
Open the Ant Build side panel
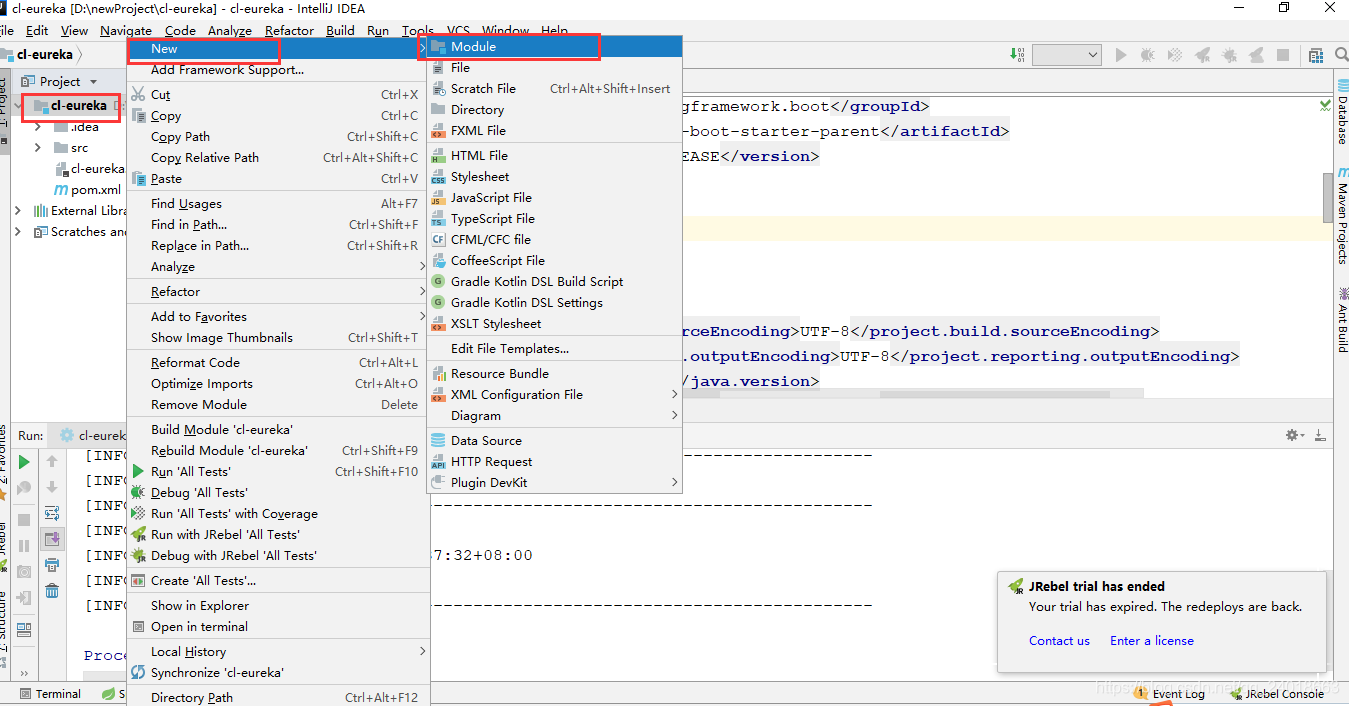pos(1342,319)
